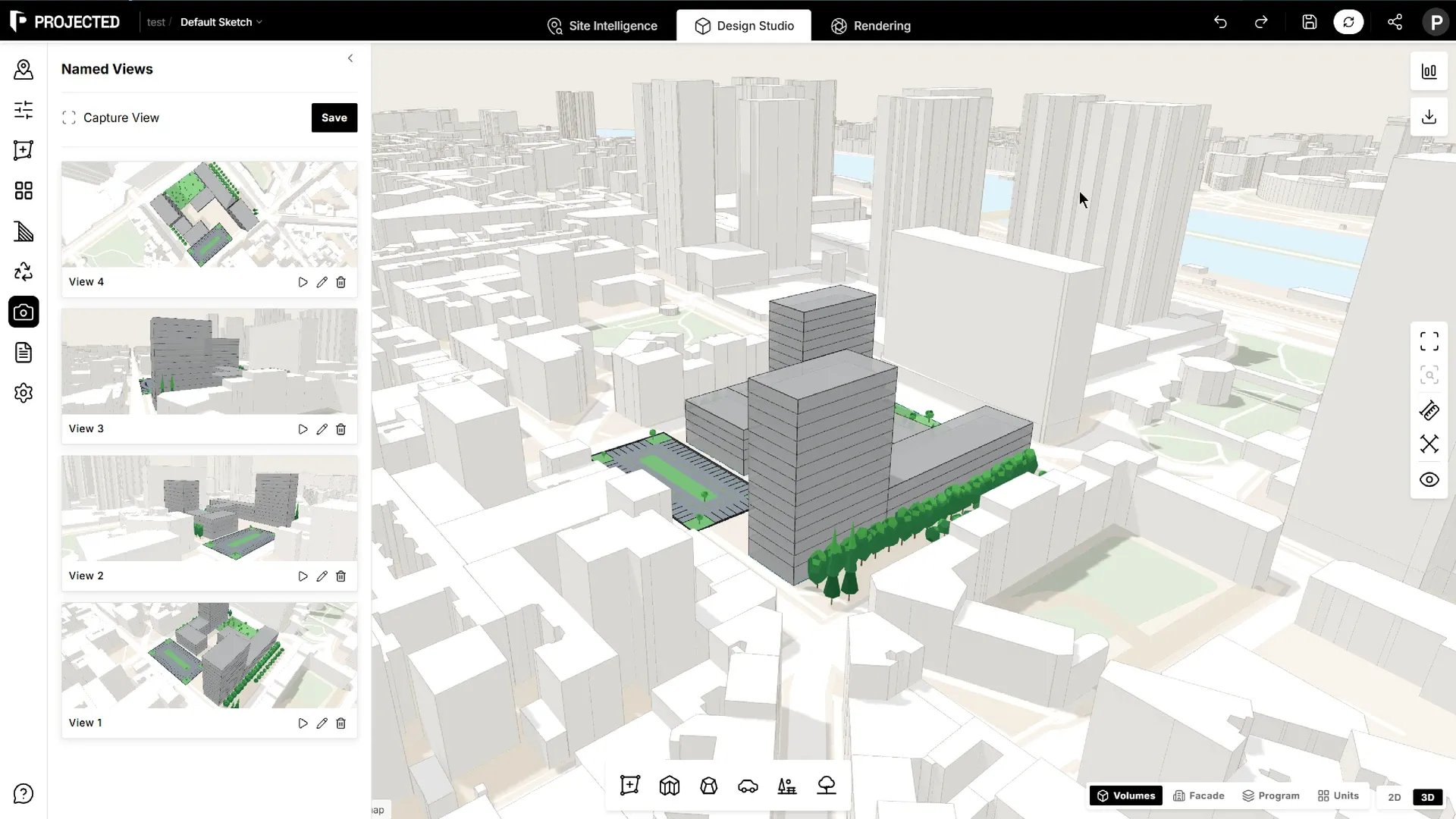Open the parameters sliders sidebar icon

(x=24, y=110)
